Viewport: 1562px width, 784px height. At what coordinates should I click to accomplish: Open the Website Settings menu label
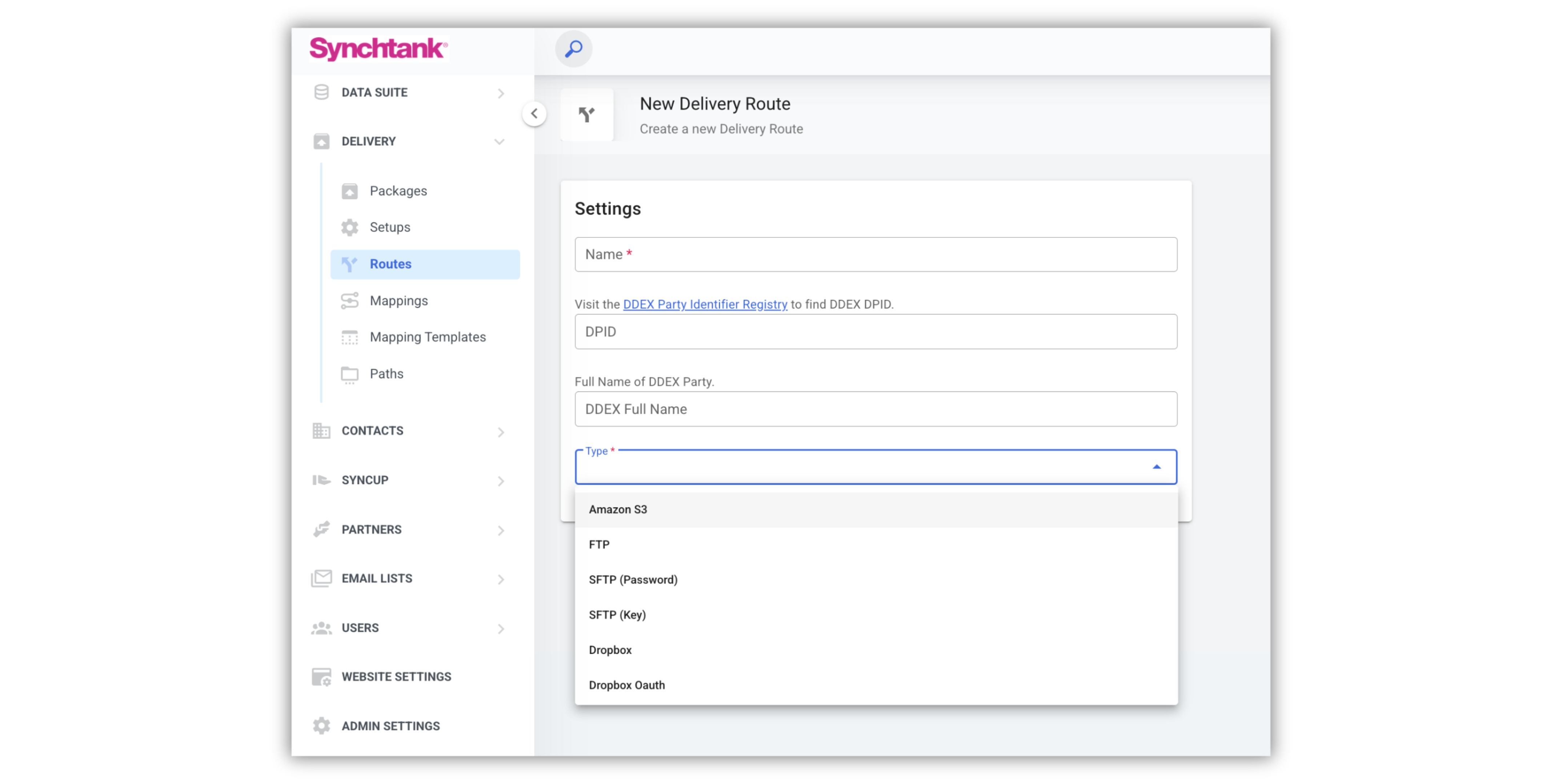click(x=396, y=677)
